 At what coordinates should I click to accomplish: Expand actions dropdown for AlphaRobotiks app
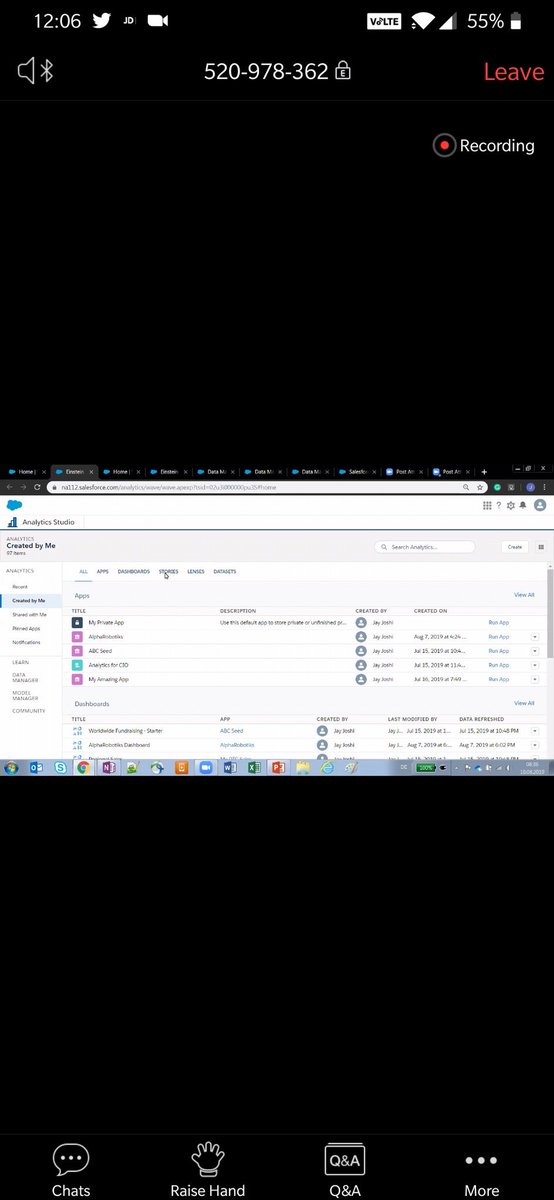tap(535, 636)
